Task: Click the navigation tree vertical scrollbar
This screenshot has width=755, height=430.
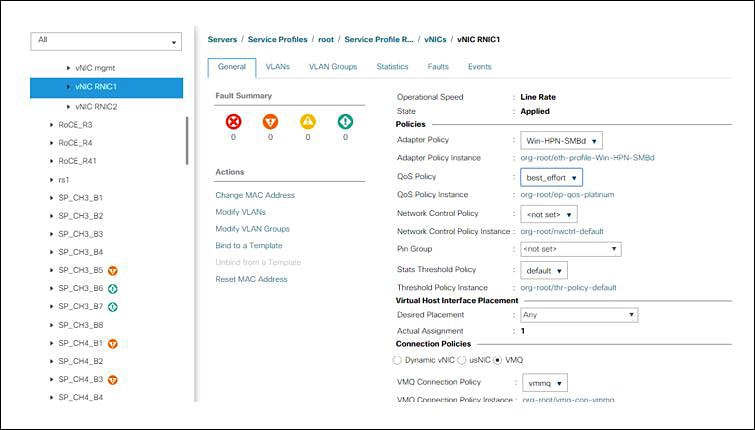Action: (x=187, y=141)
